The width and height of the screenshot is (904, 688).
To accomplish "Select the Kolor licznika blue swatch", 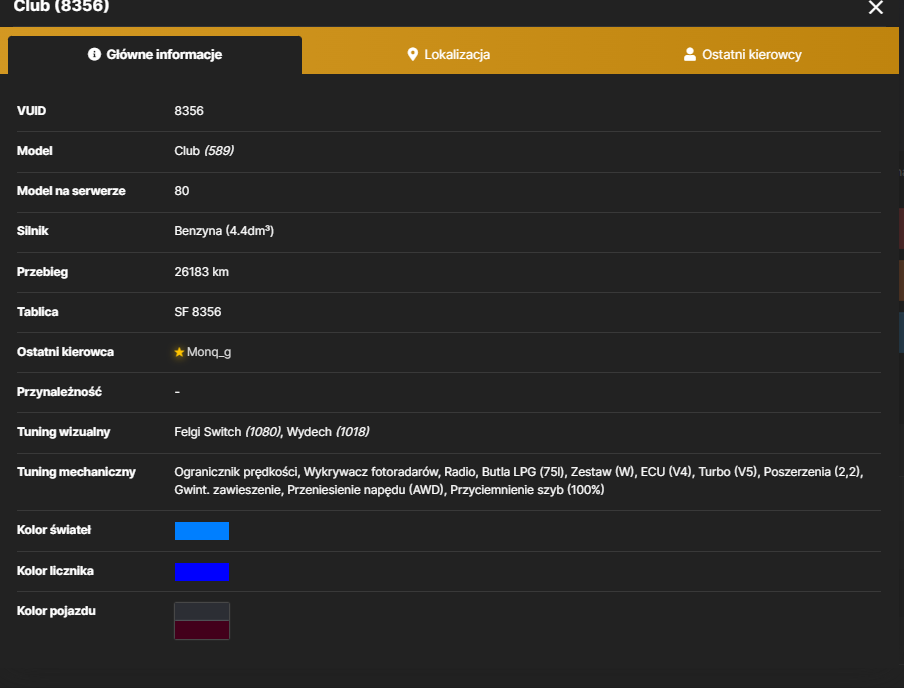I will (202, 572).
